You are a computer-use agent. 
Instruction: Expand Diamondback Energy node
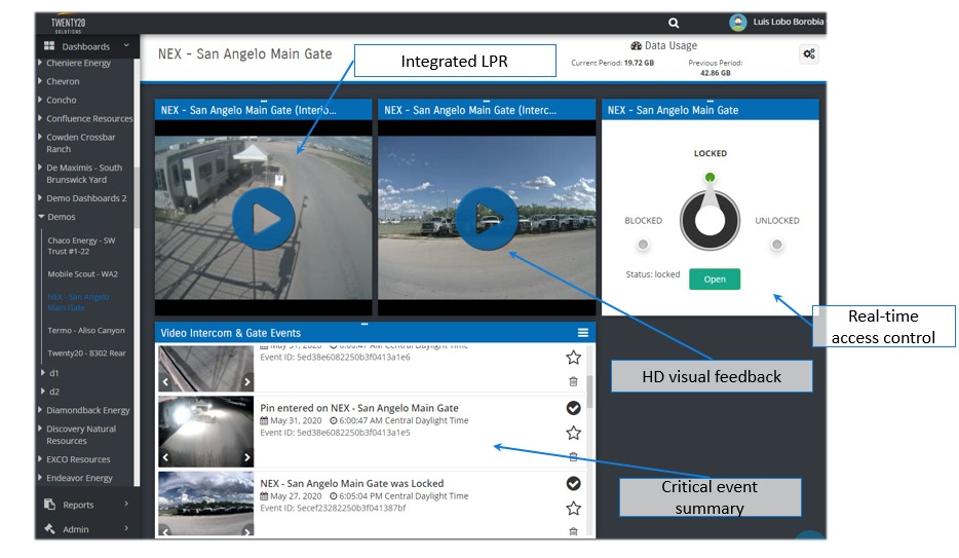tap(40, 410)
